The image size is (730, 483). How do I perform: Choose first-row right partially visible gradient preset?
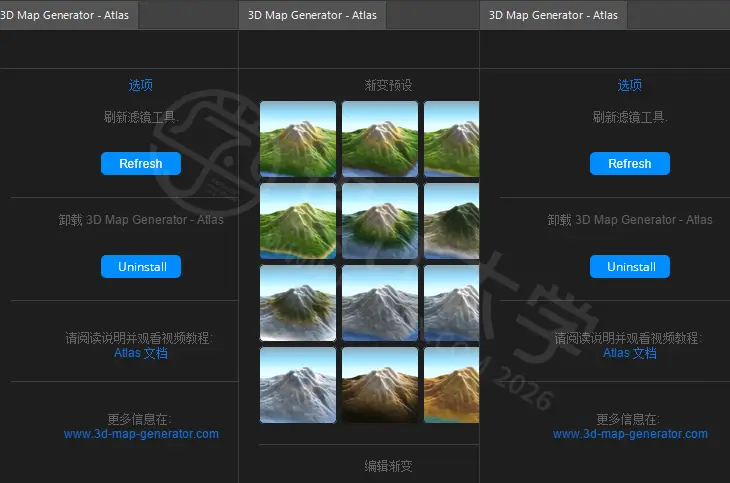tap(451, 139)
